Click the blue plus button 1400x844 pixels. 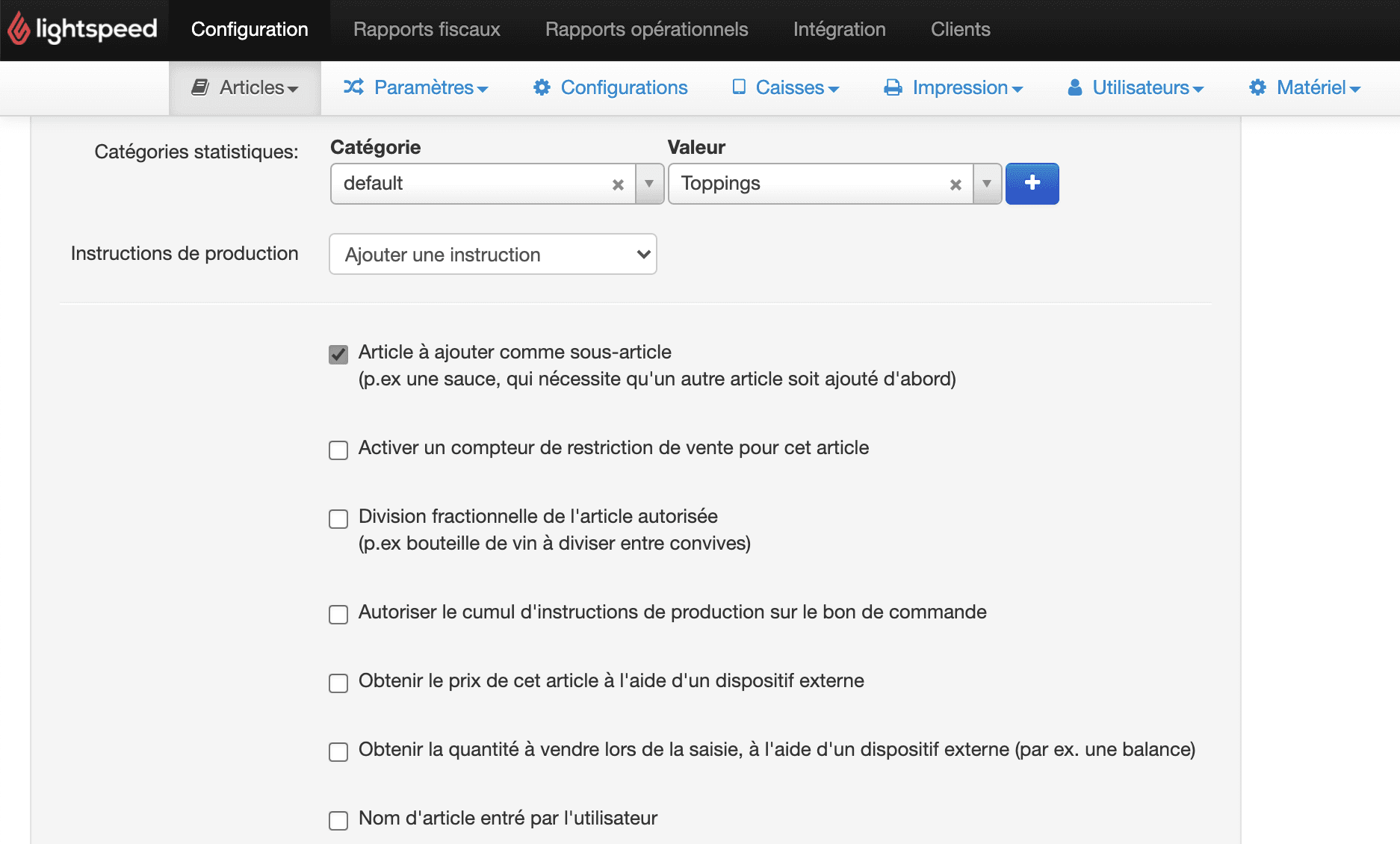click(1032, 184)
